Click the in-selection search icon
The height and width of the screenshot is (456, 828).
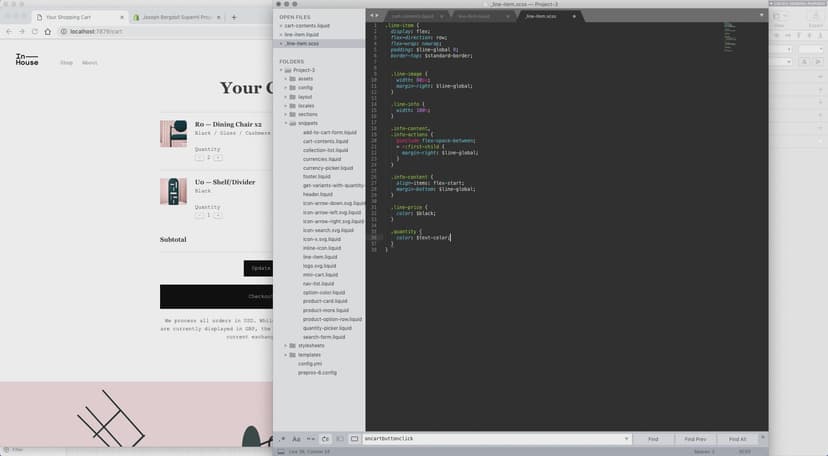click(x=339, y=439)
